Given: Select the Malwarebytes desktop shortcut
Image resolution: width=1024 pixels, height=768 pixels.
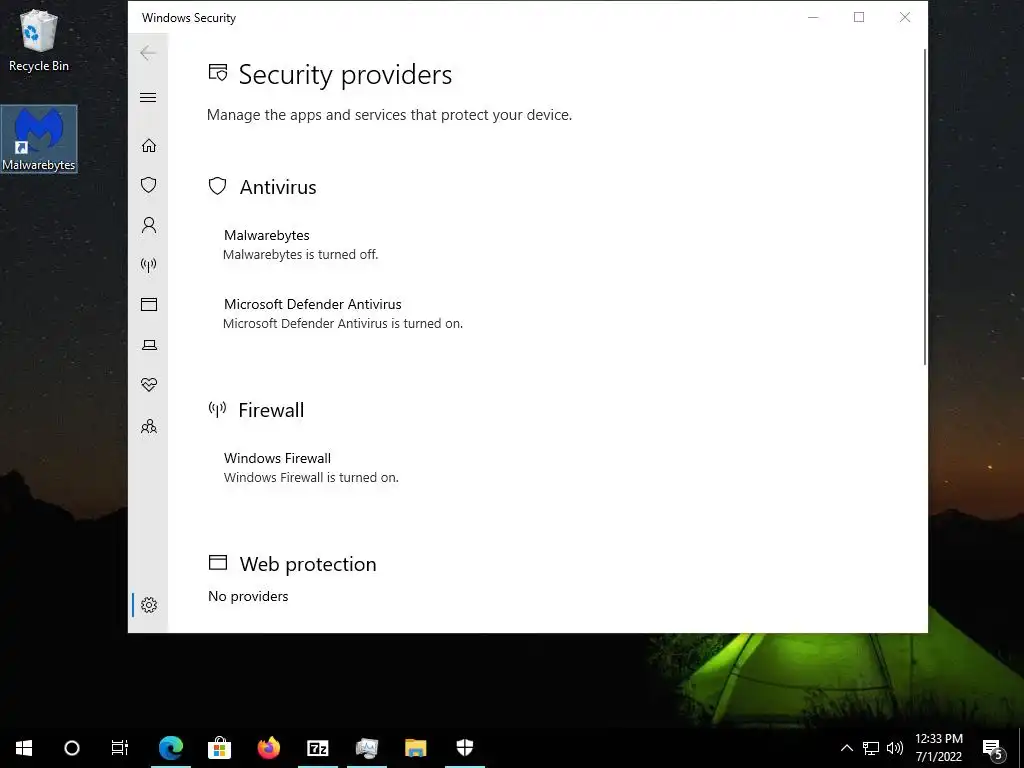Looking at the screenshot, I should [x=39, y=139].
